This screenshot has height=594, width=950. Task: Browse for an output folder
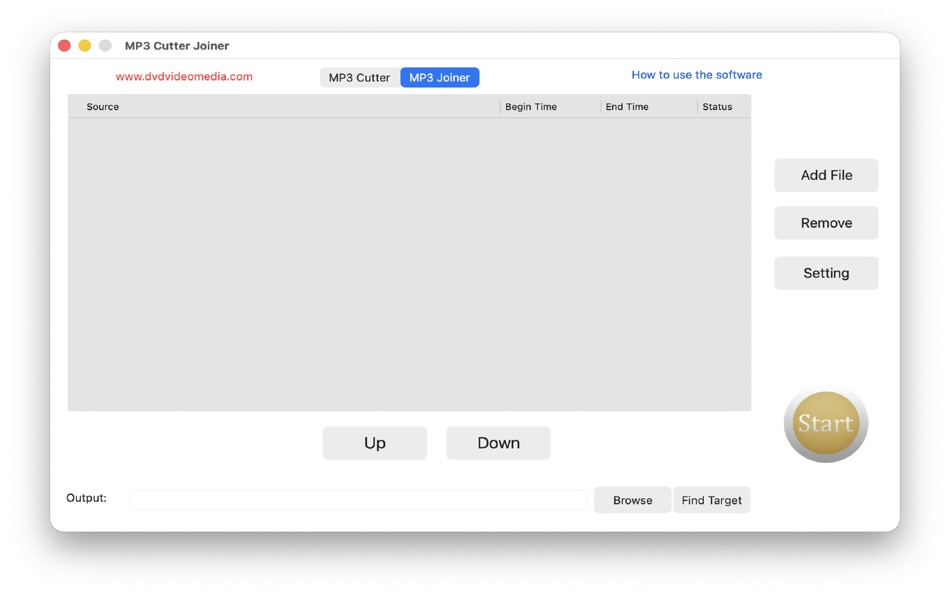coord(632,500)
